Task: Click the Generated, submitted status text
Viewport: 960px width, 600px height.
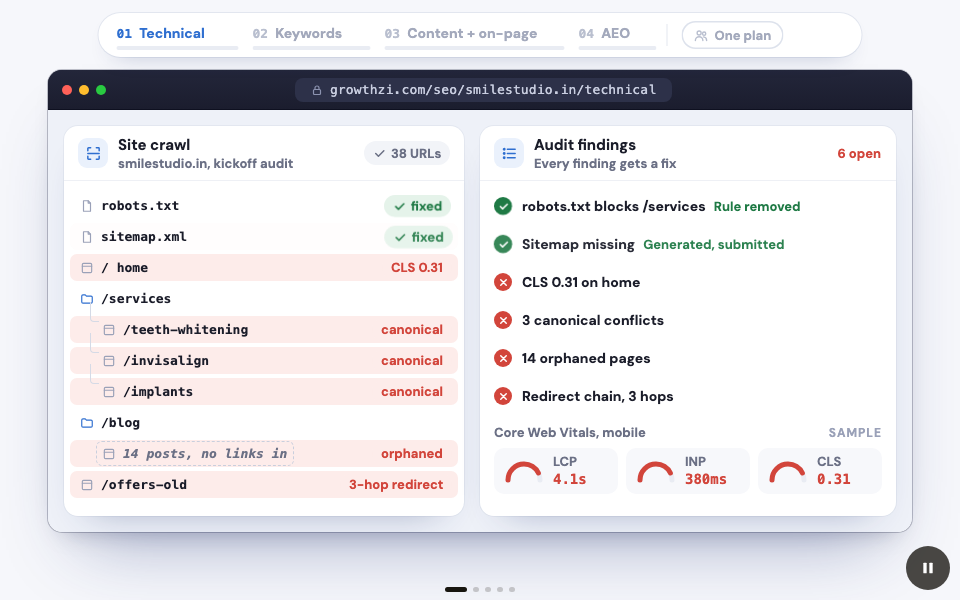Action: (713, 244)
